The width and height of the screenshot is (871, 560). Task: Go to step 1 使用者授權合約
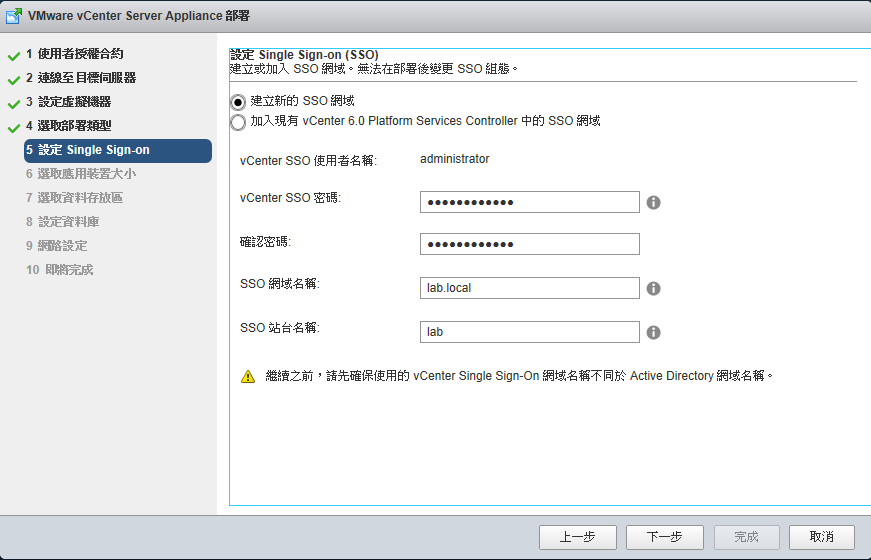click(x=74, y=54)
